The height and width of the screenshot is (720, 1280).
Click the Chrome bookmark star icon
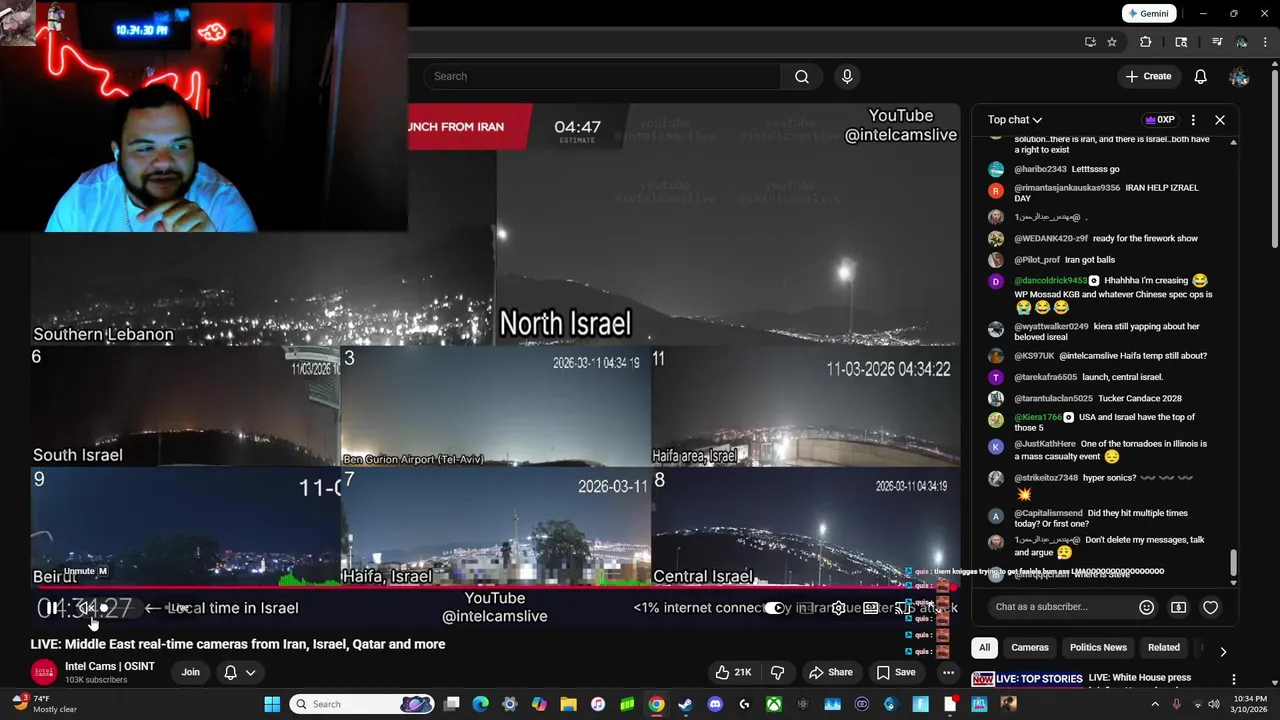(1112, 42)
